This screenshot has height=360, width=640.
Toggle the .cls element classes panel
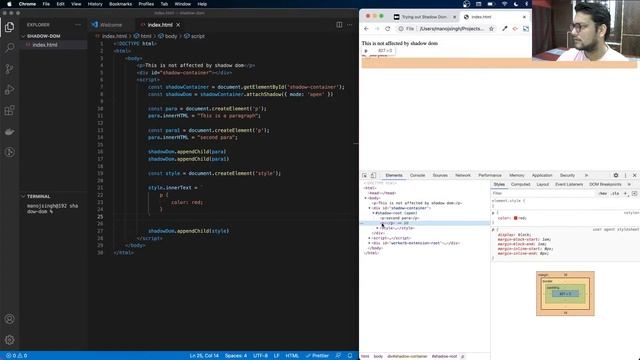(615, 193)
